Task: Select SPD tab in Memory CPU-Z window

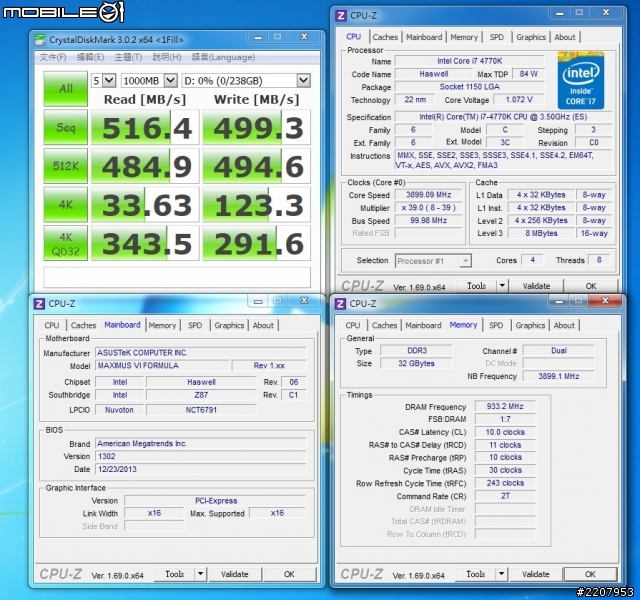Action: coord(496,325)
